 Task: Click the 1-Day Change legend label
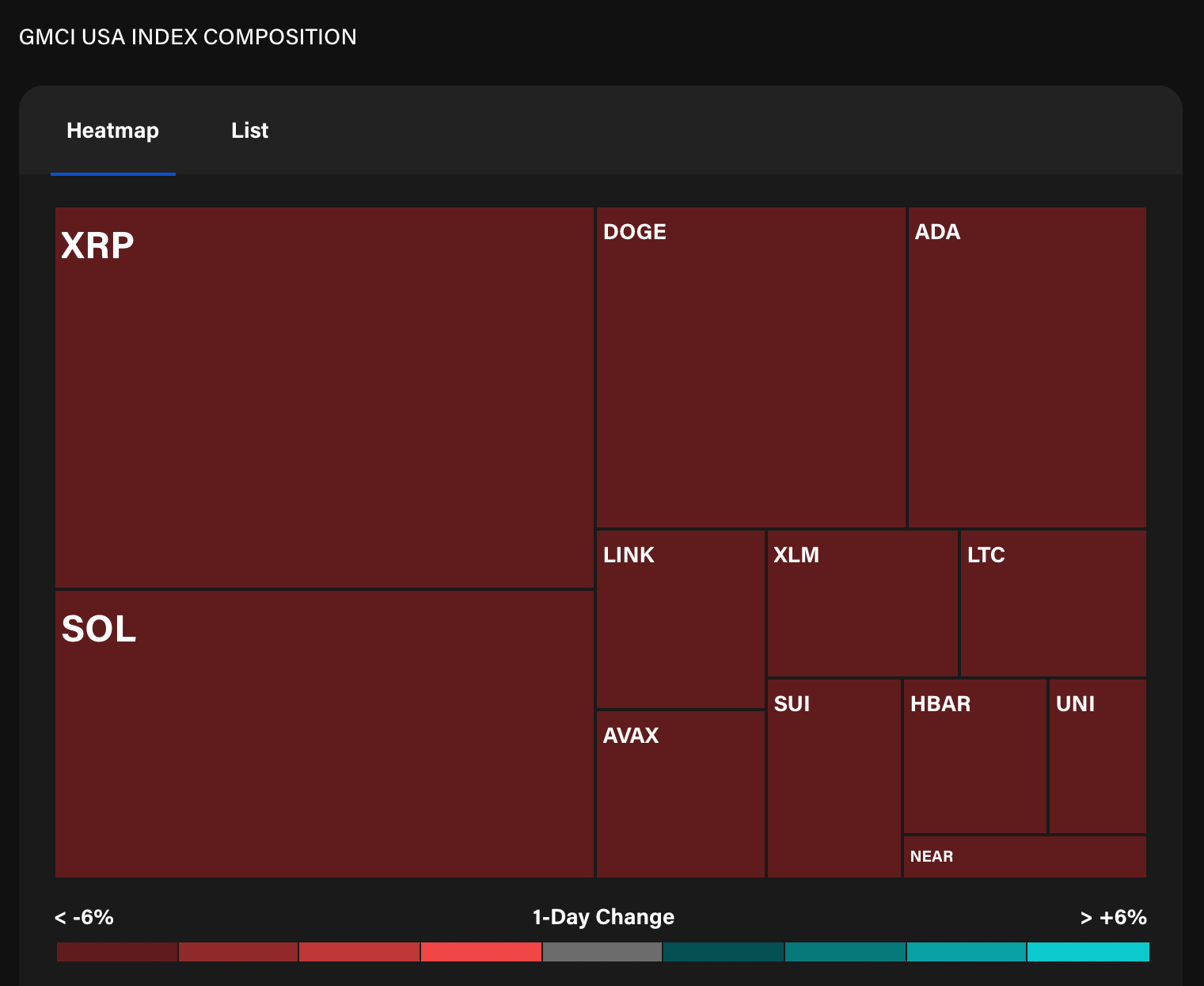(603, 917)
